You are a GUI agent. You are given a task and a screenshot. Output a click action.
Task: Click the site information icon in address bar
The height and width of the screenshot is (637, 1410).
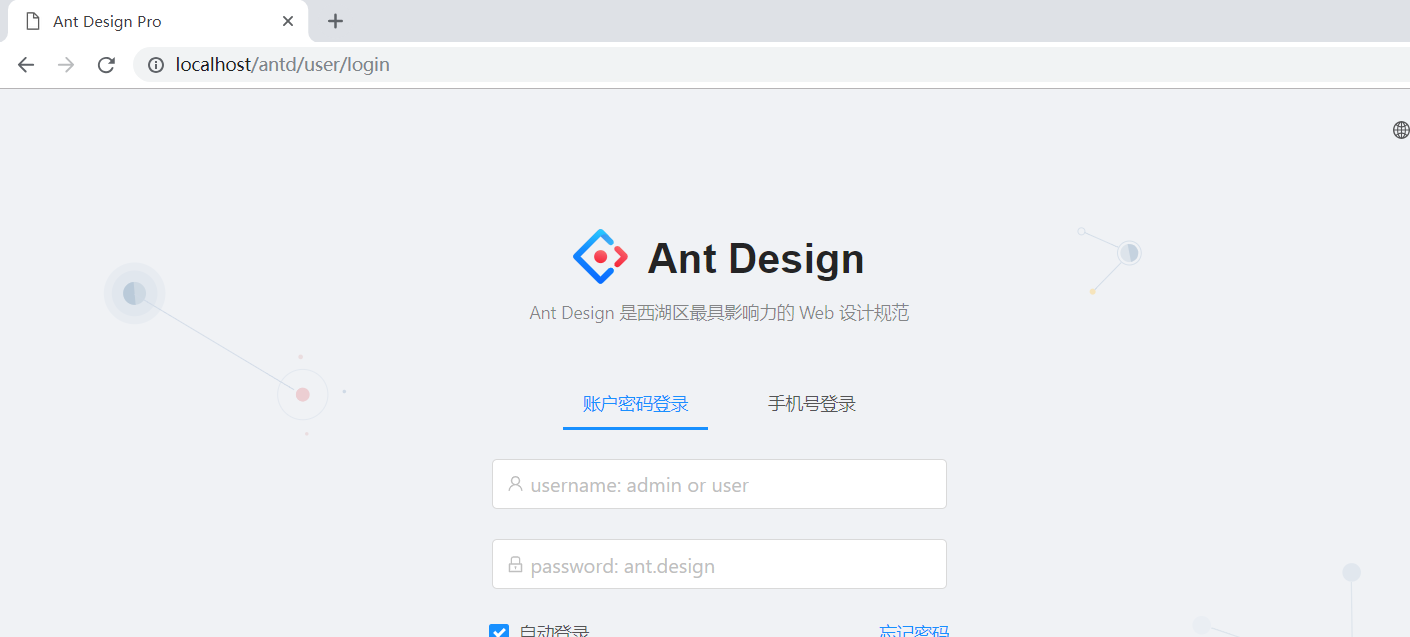click(155, 64)
